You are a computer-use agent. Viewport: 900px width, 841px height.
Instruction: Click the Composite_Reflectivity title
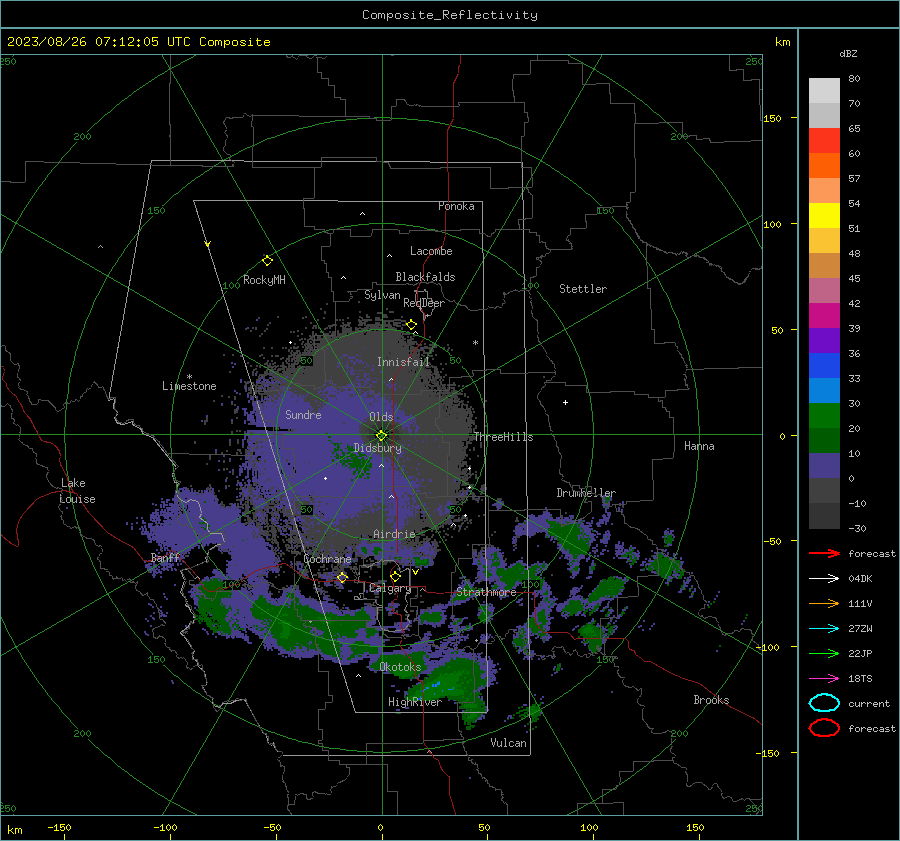pyautogui.click(x=450, y=15)
